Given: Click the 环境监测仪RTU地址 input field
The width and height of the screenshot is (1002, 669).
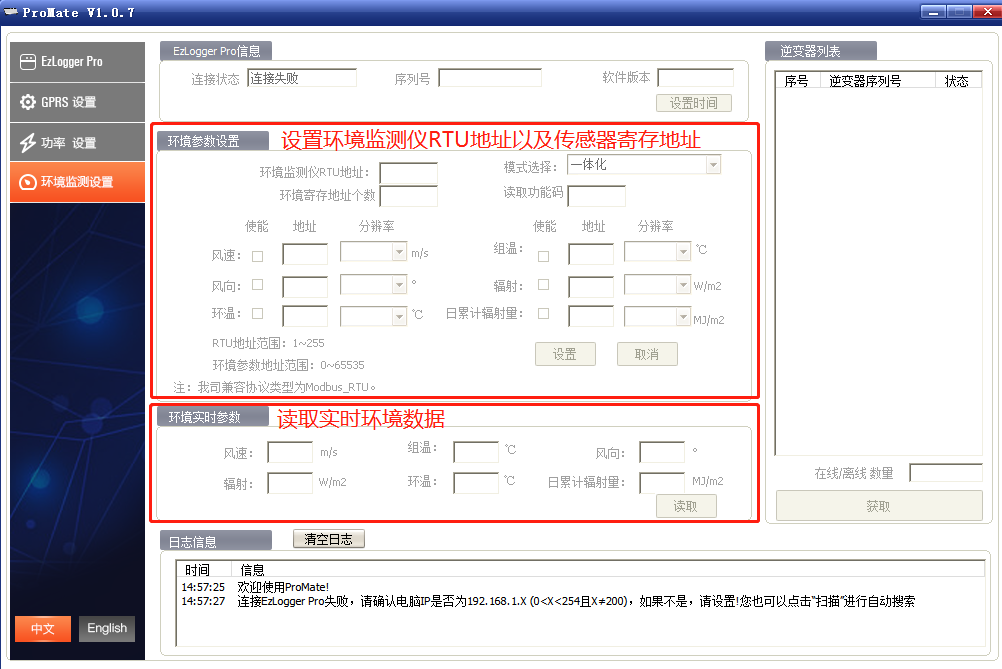Looking at the screenshot, I should (408, 173).
